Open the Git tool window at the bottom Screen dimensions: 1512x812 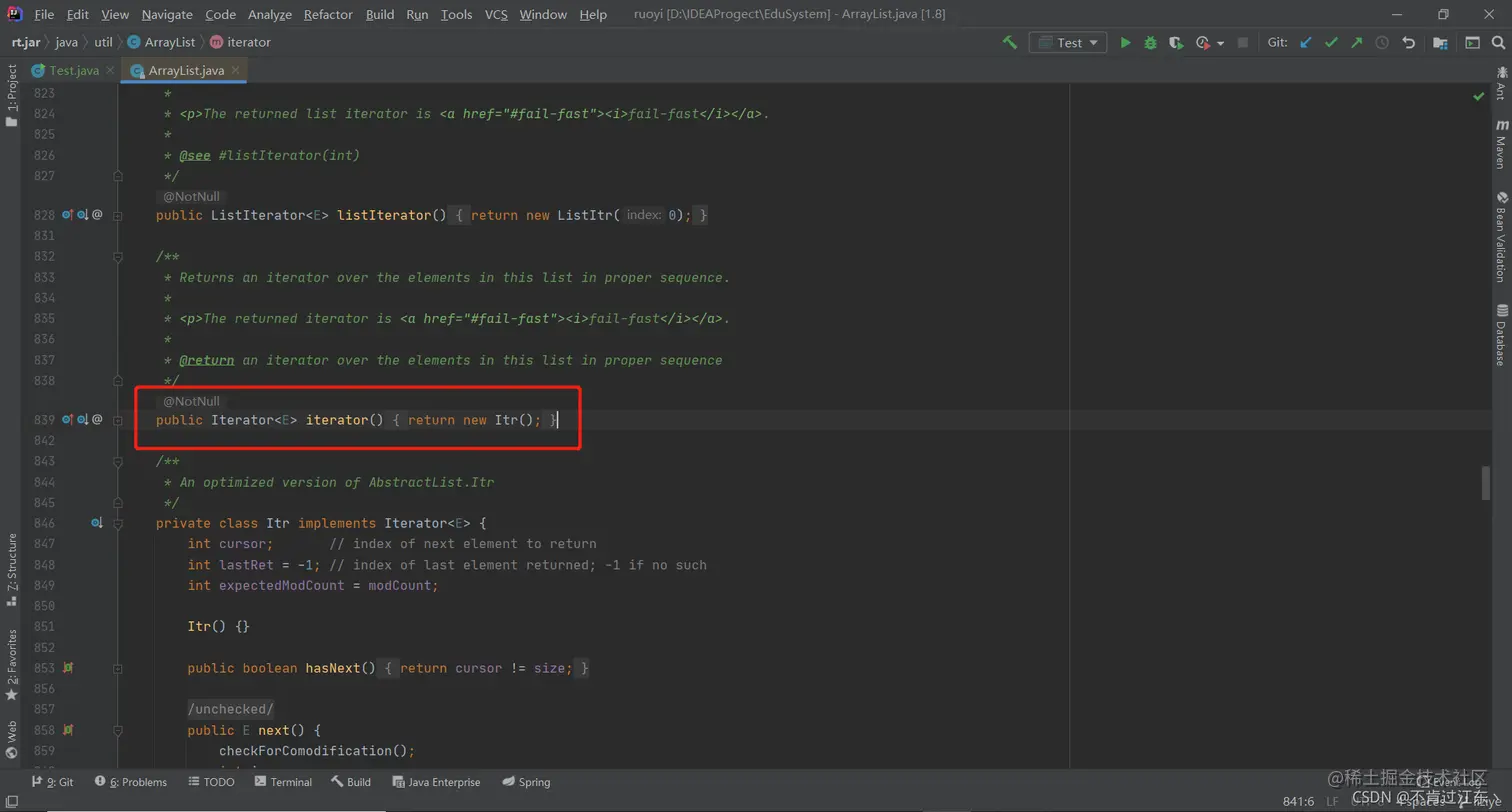53,782
